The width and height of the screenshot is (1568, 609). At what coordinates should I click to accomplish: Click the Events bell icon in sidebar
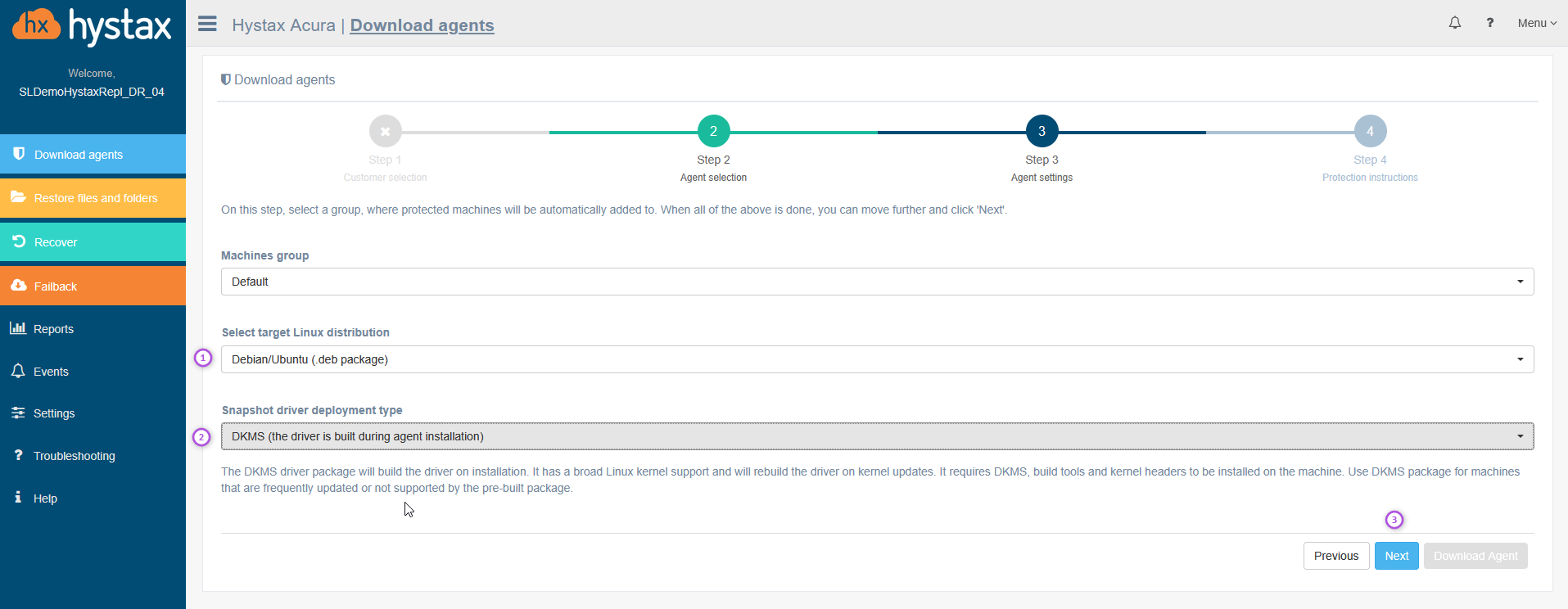point(18,371)
